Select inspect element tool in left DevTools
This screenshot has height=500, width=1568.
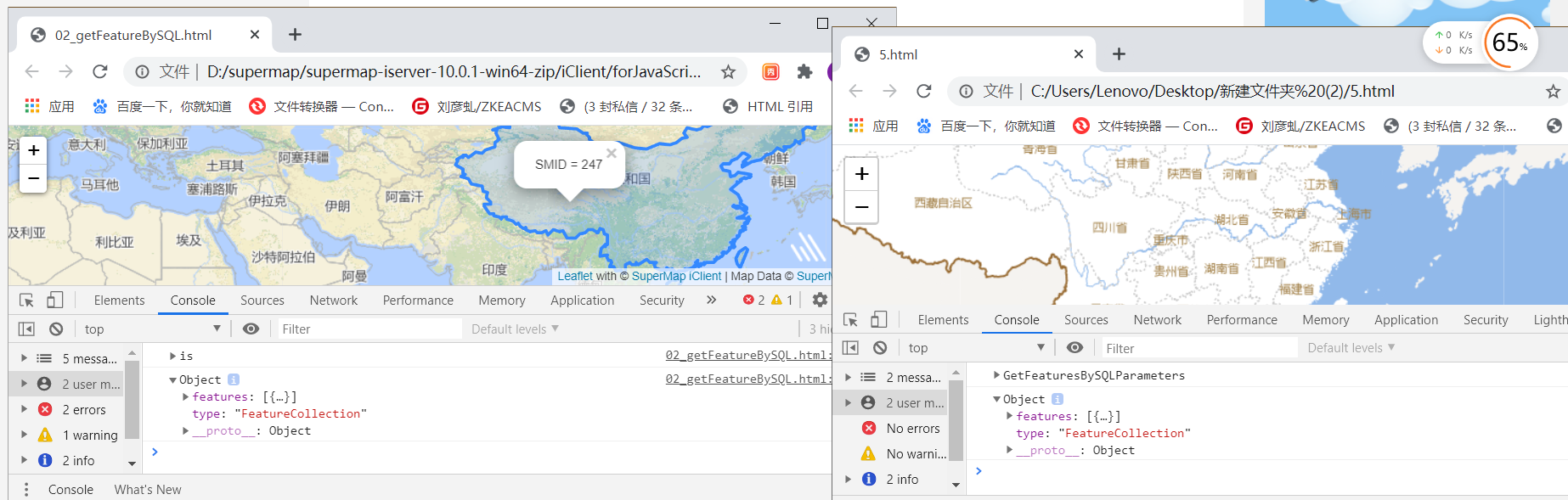point(26,300)
